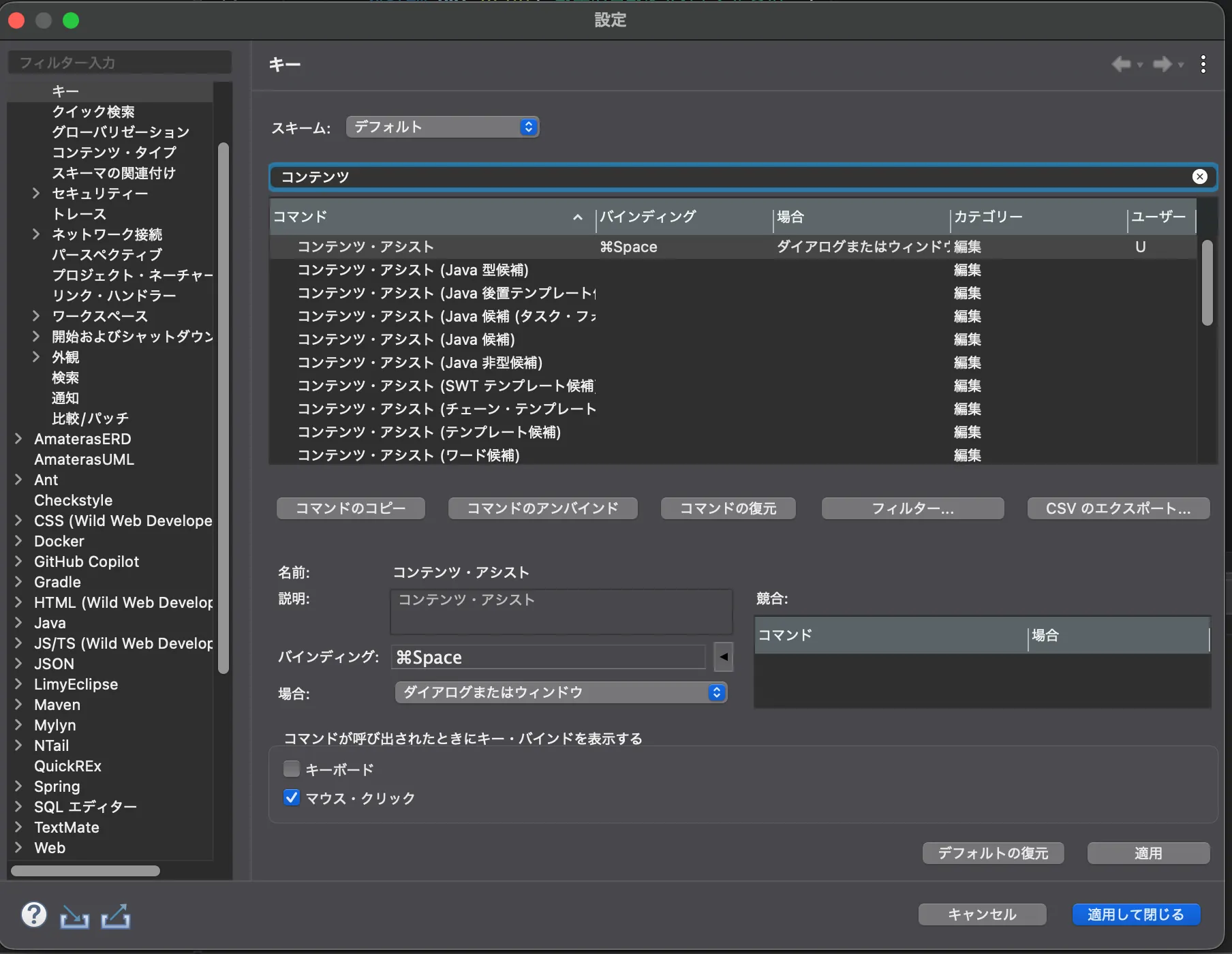
Task: Expand the ネットワーク接続 tree node
Action: 36,234
